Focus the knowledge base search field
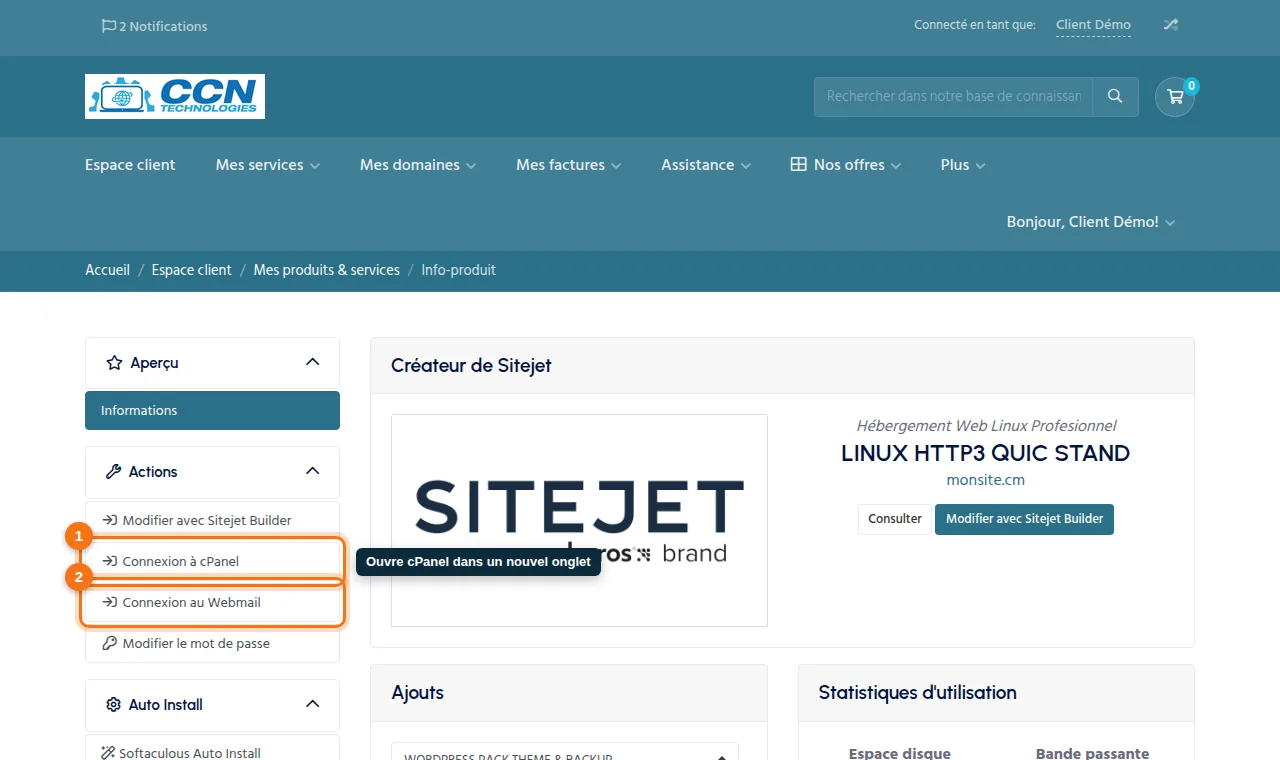1280x760 pixels. [953, 97]
